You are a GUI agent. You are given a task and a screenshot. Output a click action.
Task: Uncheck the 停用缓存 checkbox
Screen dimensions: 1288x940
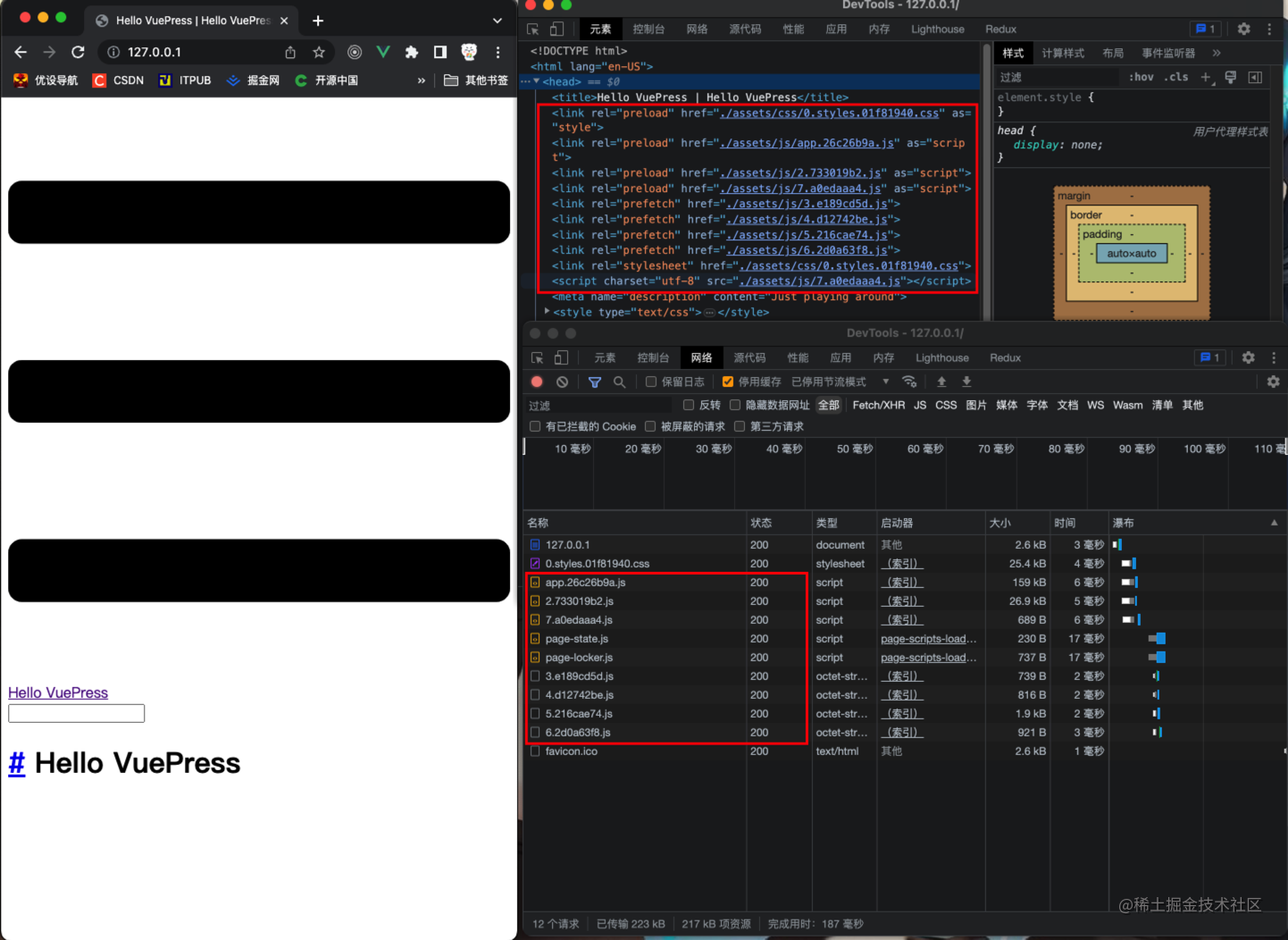point(728,382)
